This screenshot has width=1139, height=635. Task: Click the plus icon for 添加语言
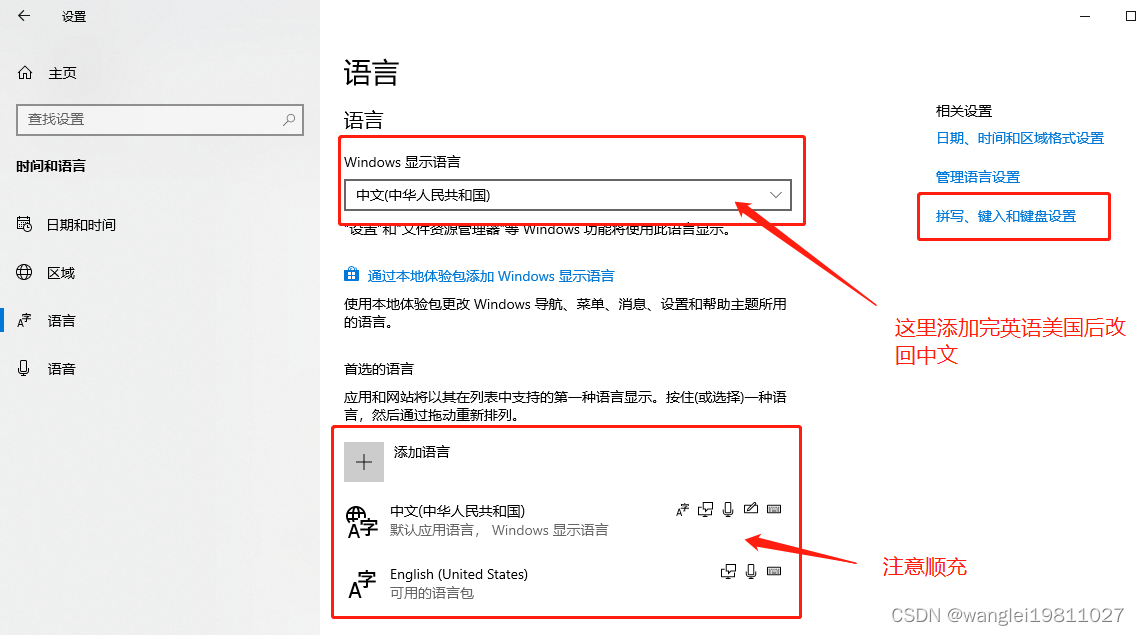pyautogui.click(x=364, y=462)
